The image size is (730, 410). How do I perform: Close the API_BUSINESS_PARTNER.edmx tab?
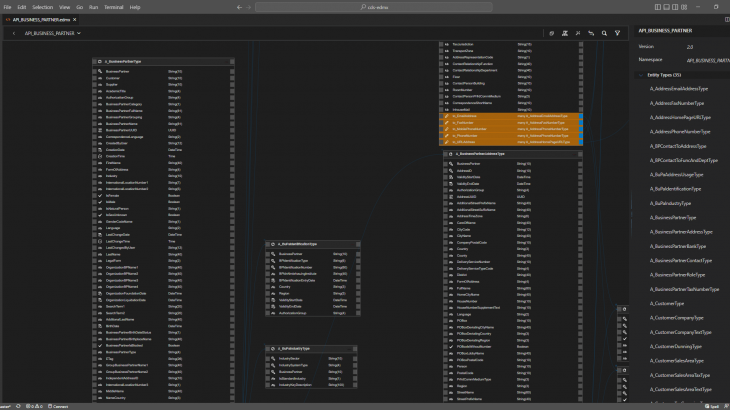tap(74, 20)
